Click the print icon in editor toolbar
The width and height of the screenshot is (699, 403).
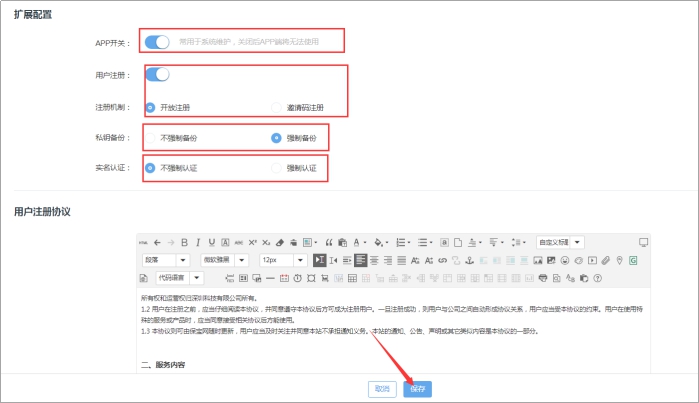pyautogui.click(x=543, y=277)
